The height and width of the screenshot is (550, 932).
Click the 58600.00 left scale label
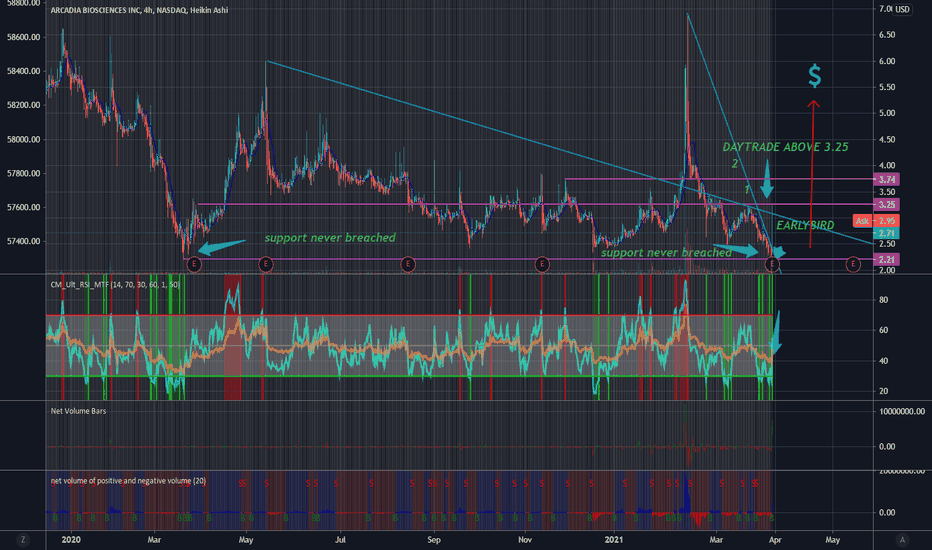click(x=23, y=37)
